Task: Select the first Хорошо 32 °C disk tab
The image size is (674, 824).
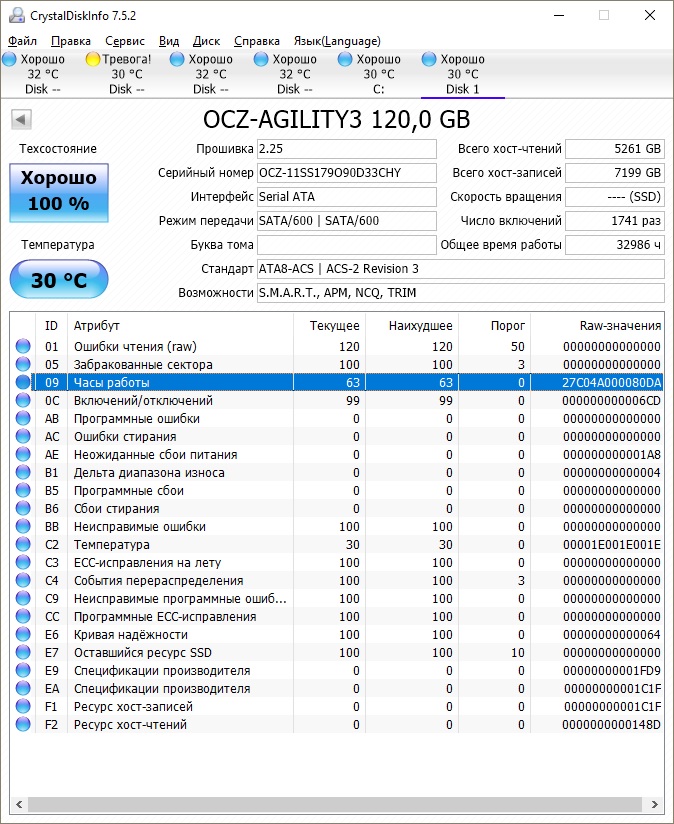Action: 43,74
